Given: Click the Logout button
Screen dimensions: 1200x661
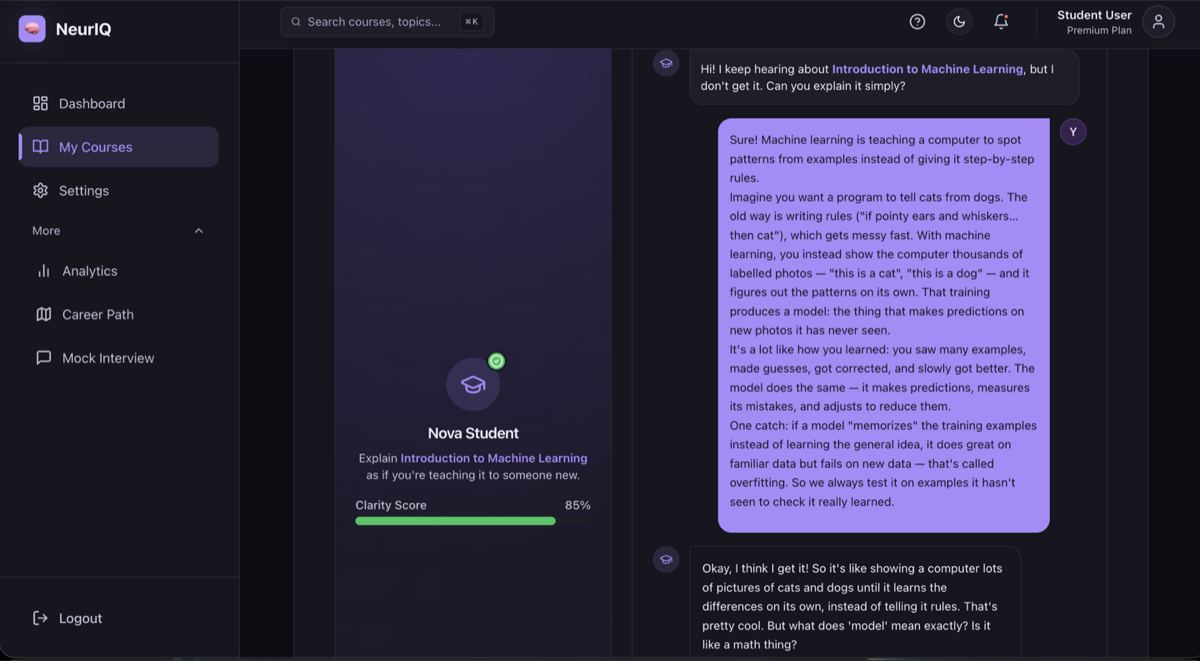Looking at the screenshot, I should (67, 618).
